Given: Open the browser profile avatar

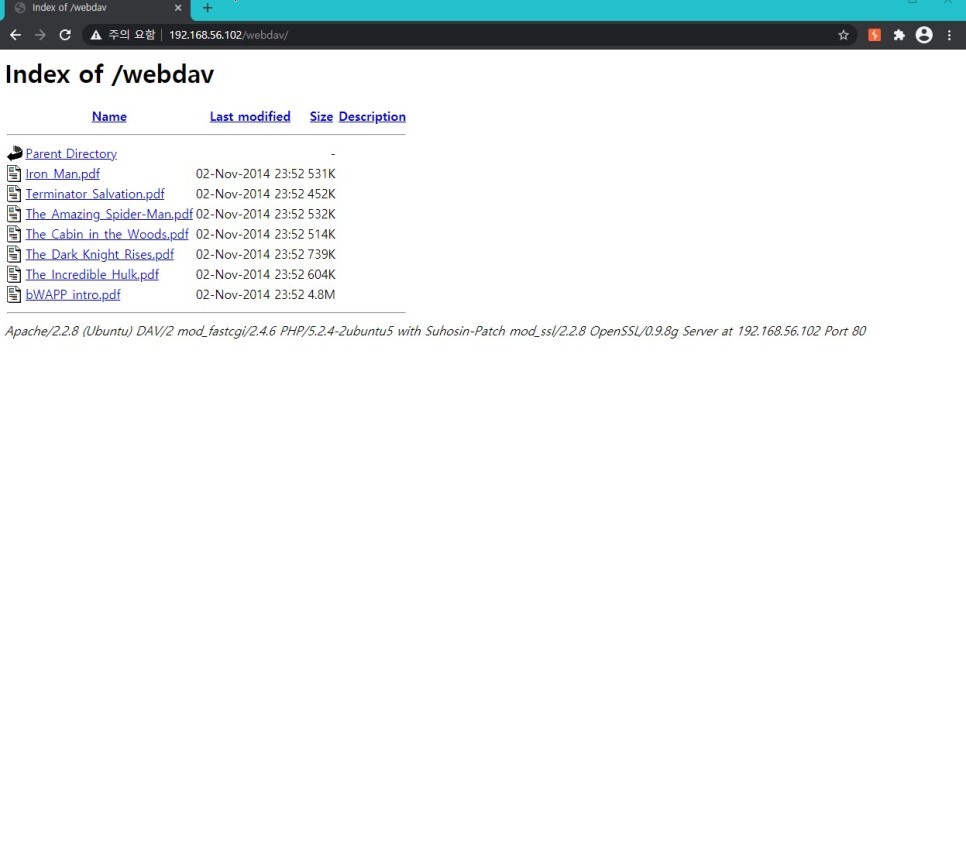Looking at the screenshot, I should coord(923,35).
